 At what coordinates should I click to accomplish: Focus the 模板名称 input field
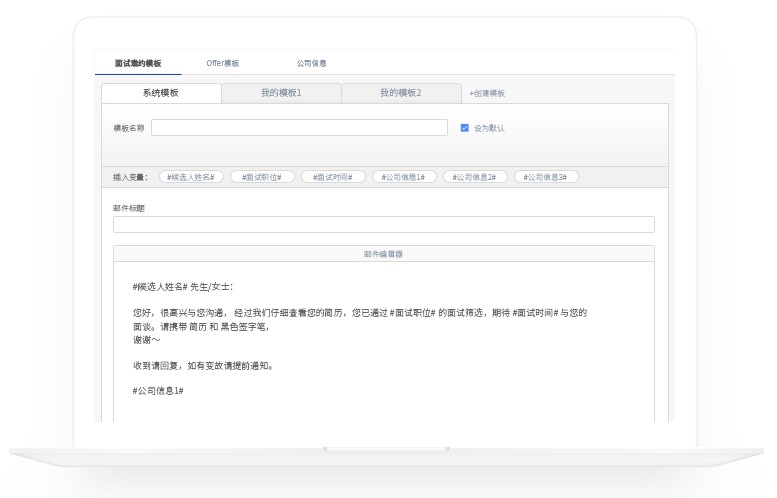click(299, 128)
